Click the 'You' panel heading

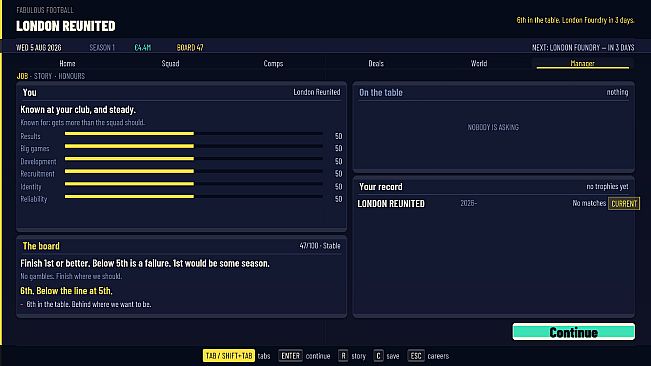coord(29,93)
